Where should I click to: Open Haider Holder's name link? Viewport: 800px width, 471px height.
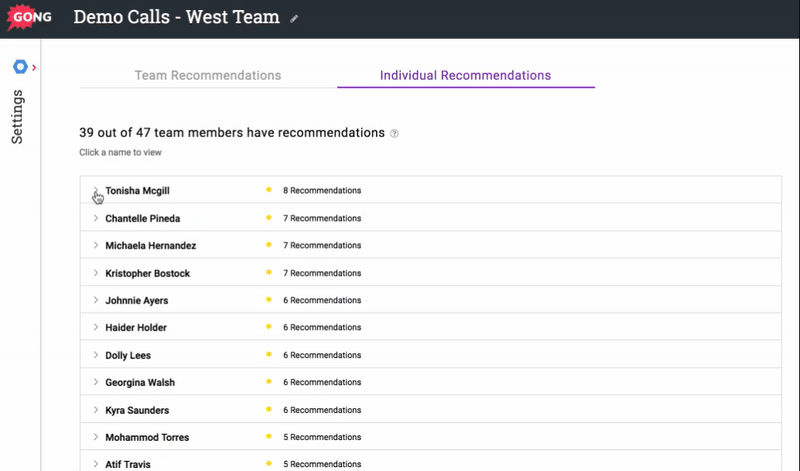135,327
